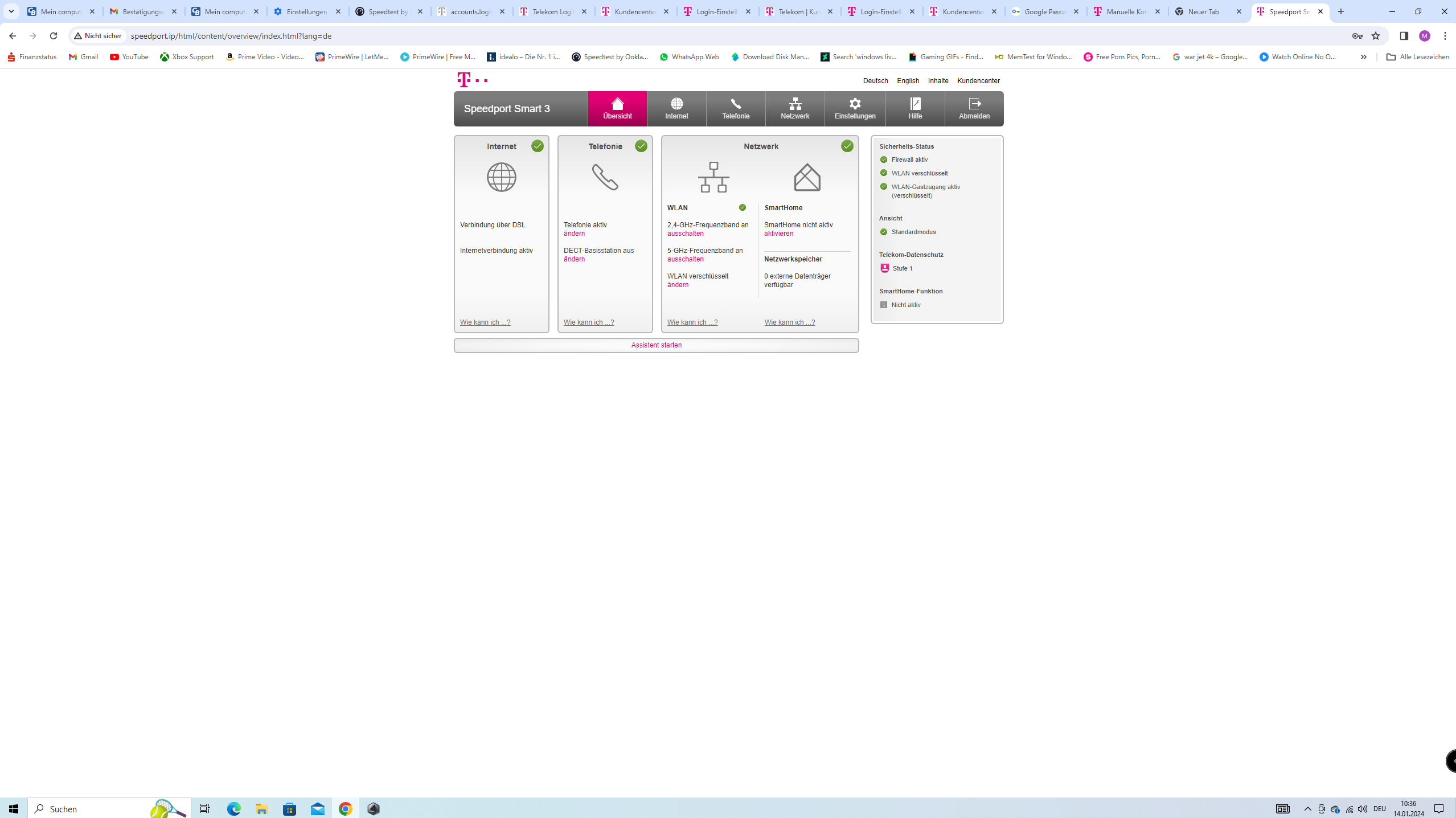1456x818 pixels.
Task: Open the tab search dropdown arrow
Action: 11,11
